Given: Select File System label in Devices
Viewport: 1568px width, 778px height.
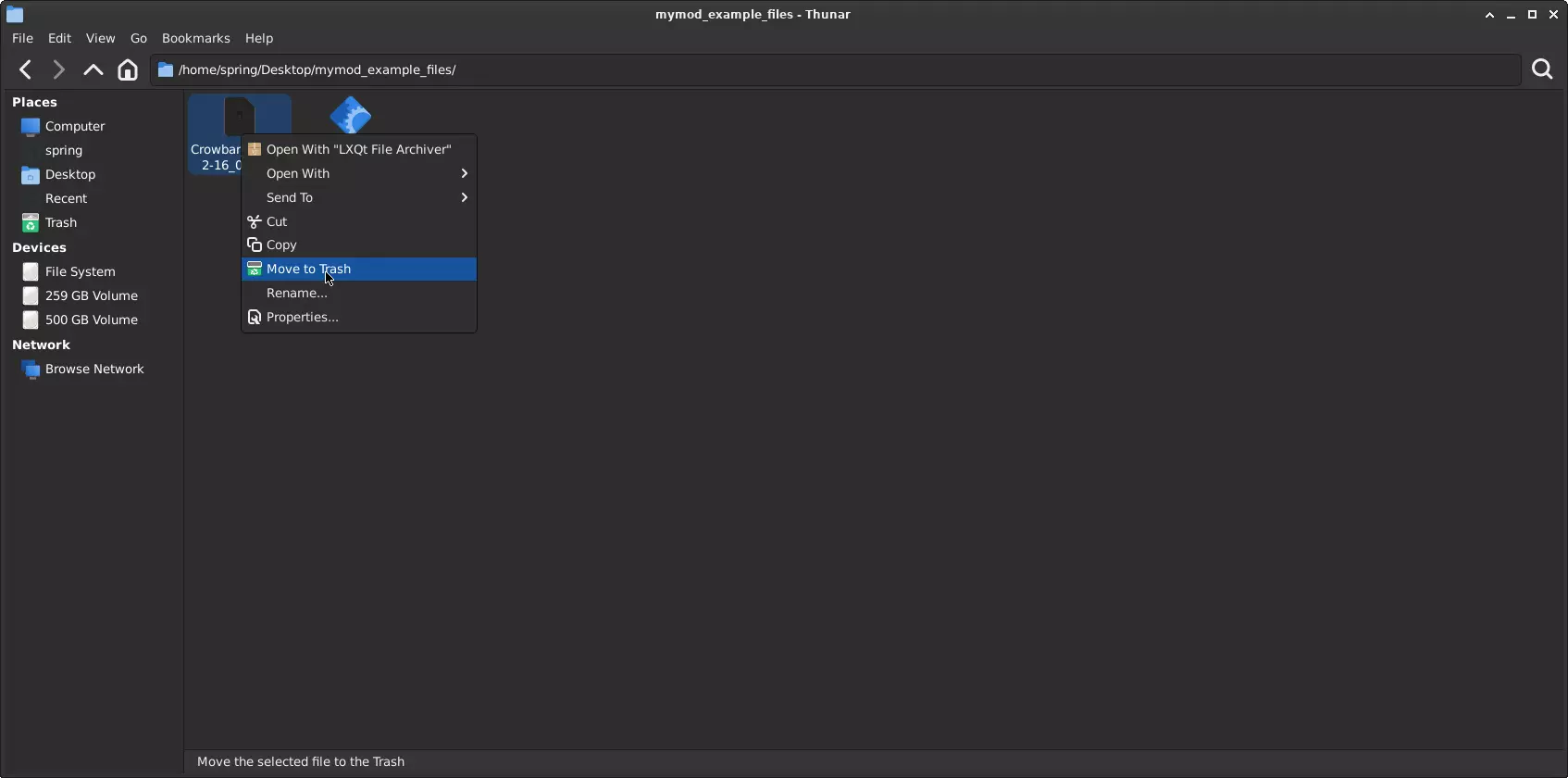Looking at the screenshot, I should [x=81, y=271].
